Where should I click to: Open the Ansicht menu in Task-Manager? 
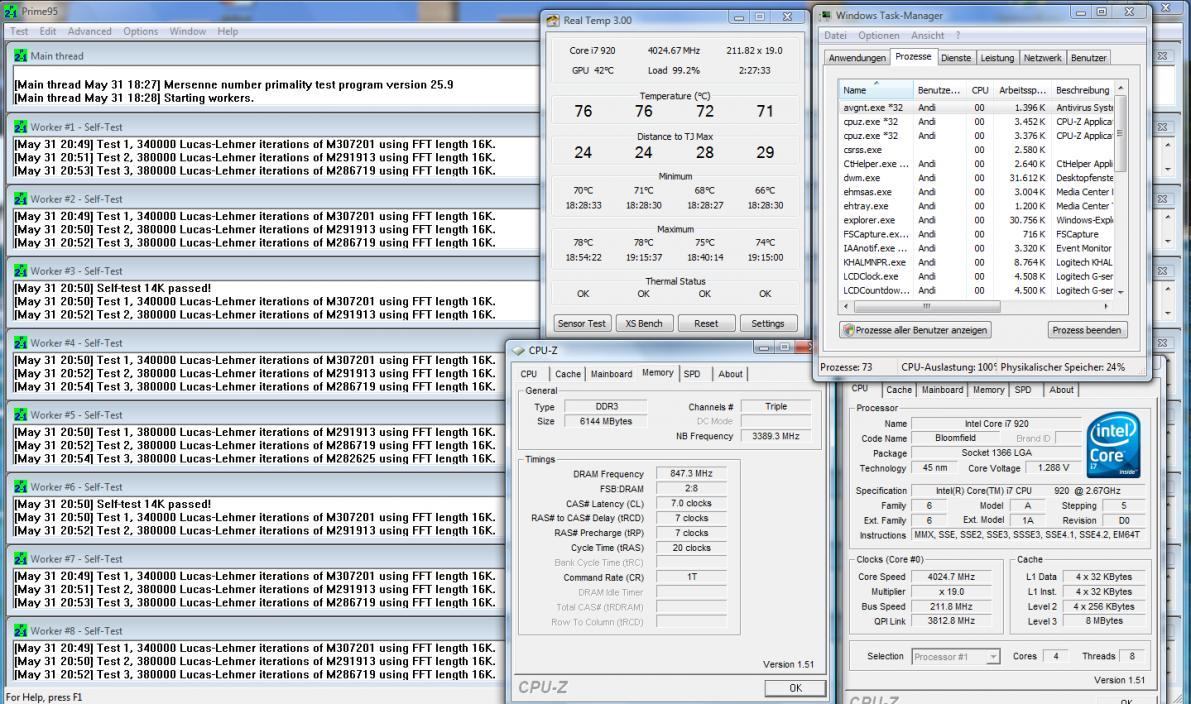click(x=927, y=36)
